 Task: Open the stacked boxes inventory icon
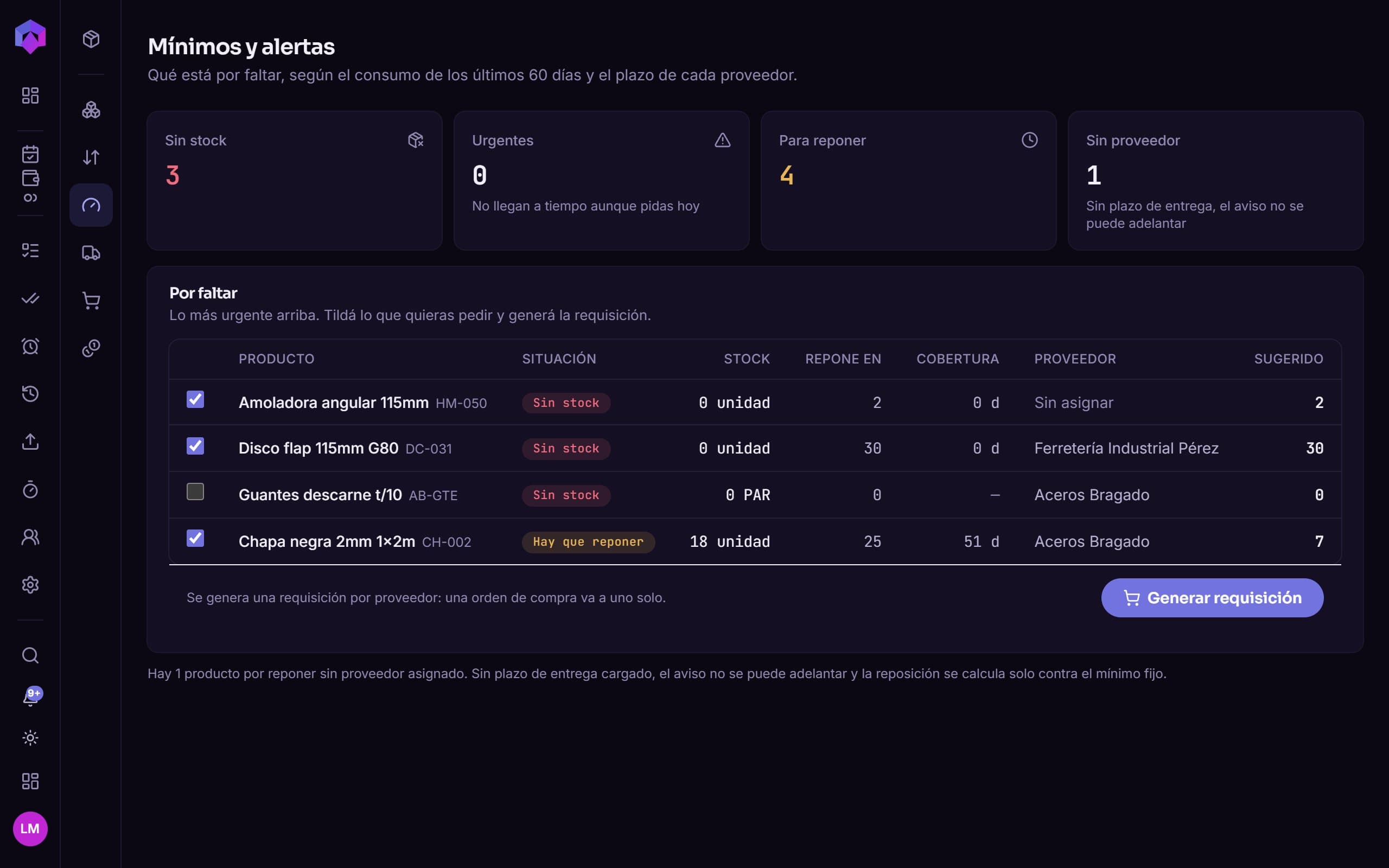click(x=91, y=110)
